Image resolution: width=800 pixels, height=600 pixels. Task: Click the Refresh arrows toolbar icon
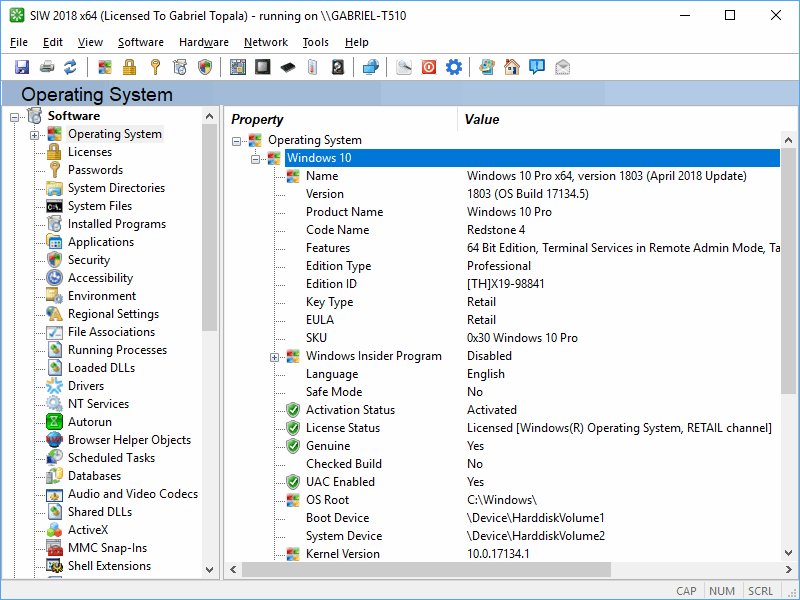pos(70,67)
